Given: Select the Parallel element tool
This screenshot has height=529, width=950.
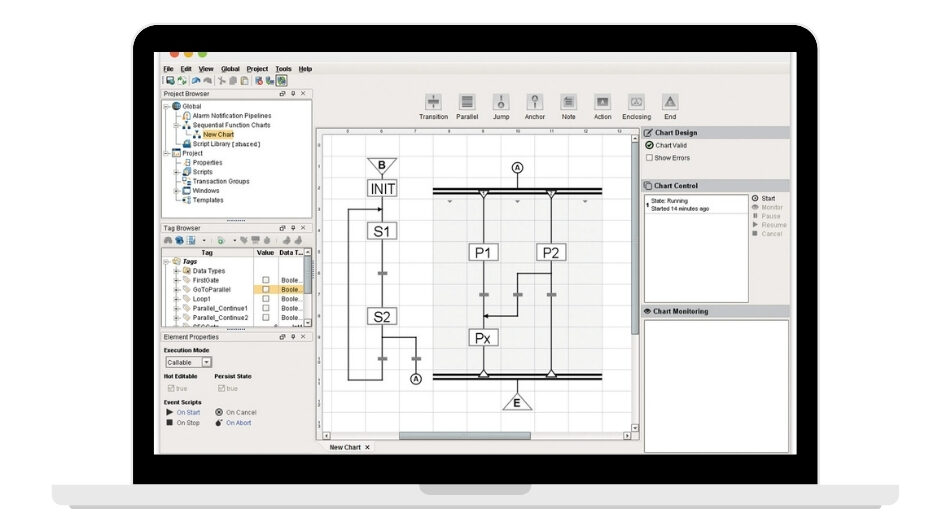Looking at the screenshot, I should tap(467, 103).
